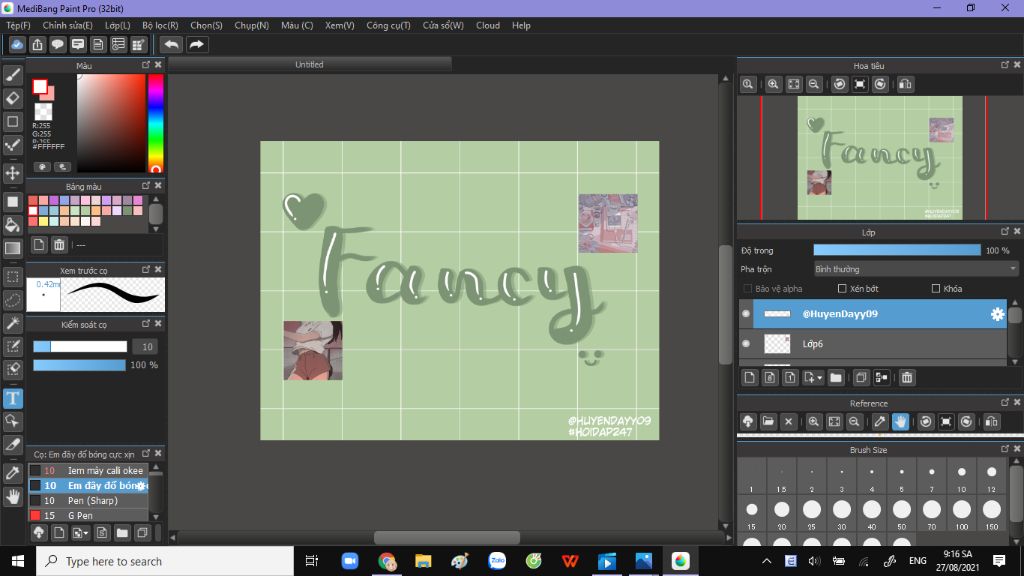Zoom out using the Hoa tiêu navigator

tap(814, 84)
